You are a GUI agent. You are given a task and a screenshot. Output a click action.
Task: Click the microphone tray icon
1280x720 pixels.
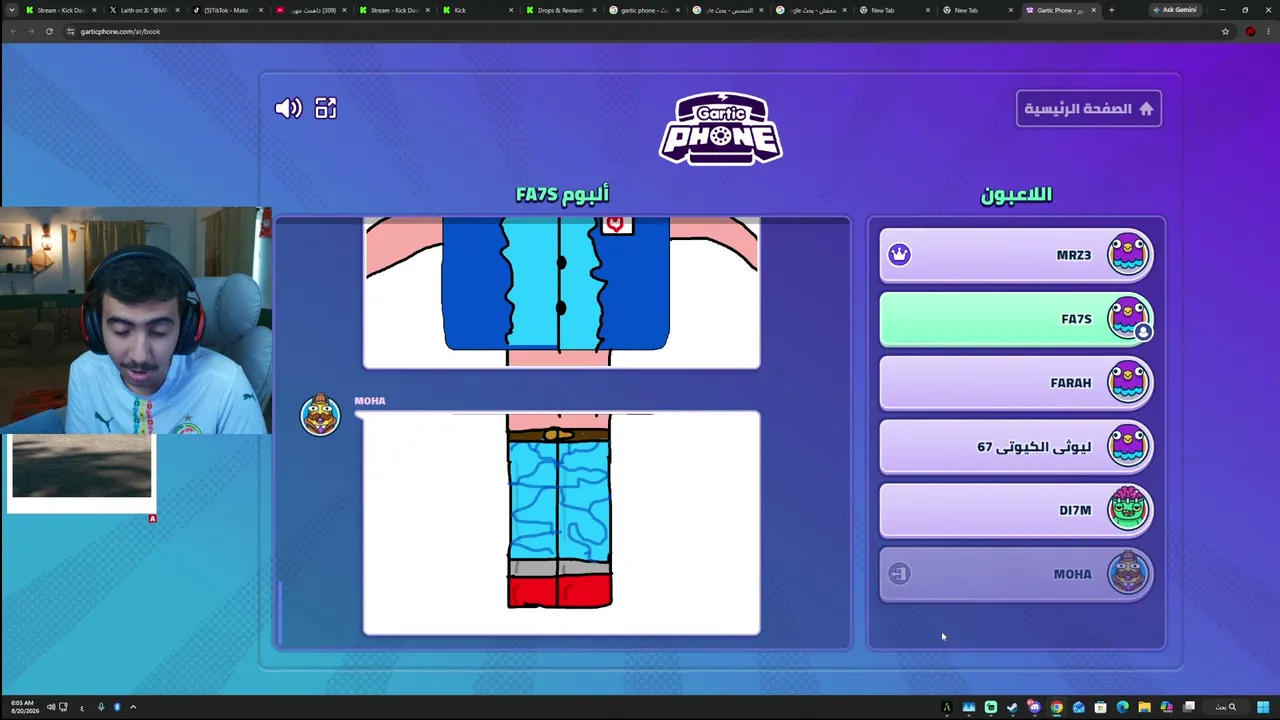pos(100,707)
